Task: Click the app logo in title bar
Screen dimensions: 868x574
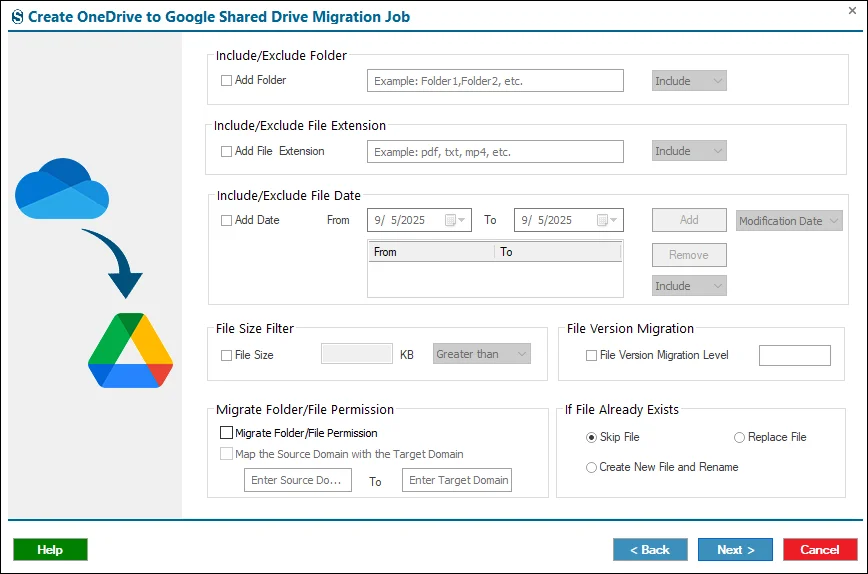Action: point(18,17)
